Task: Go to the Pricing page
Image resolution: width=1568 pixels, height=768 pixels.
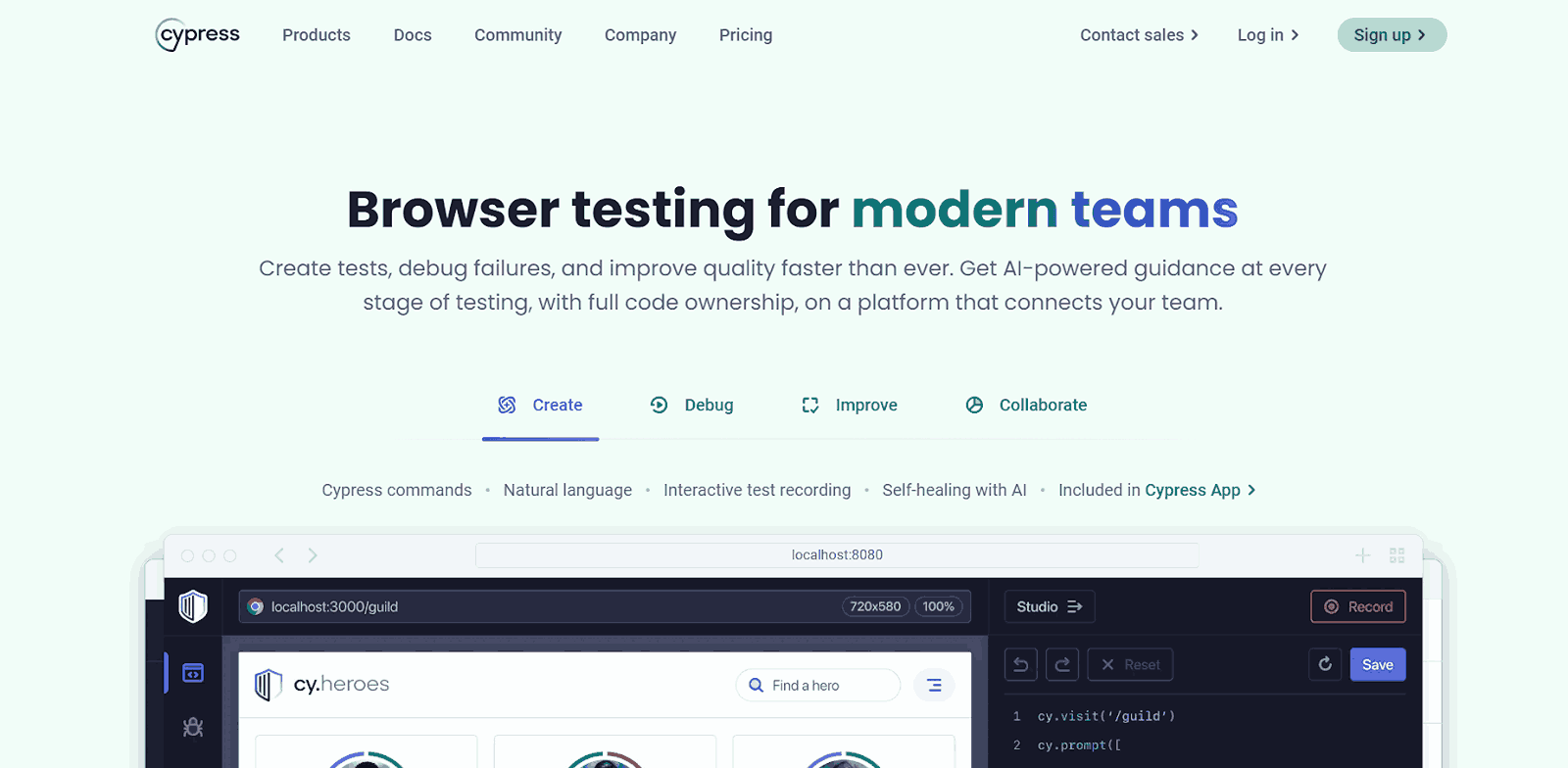Action: (746, 35)
